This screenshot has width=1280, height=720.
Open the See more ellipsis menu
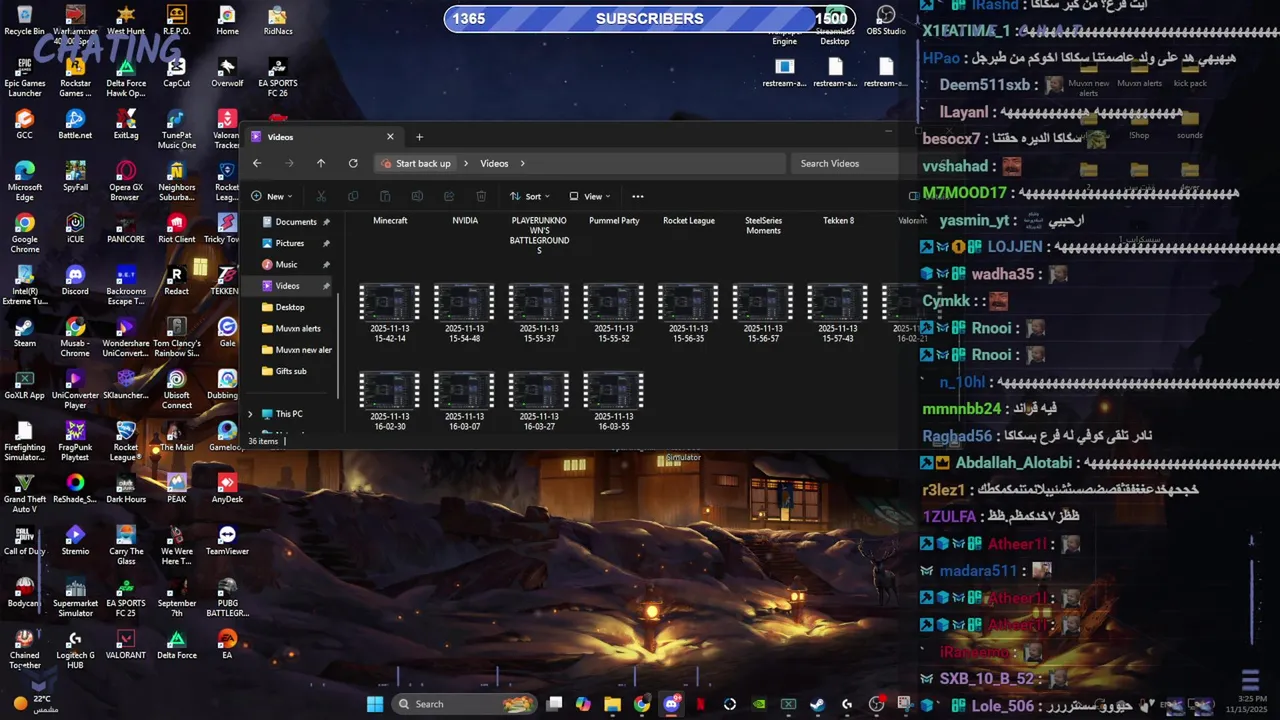(638, 196)
